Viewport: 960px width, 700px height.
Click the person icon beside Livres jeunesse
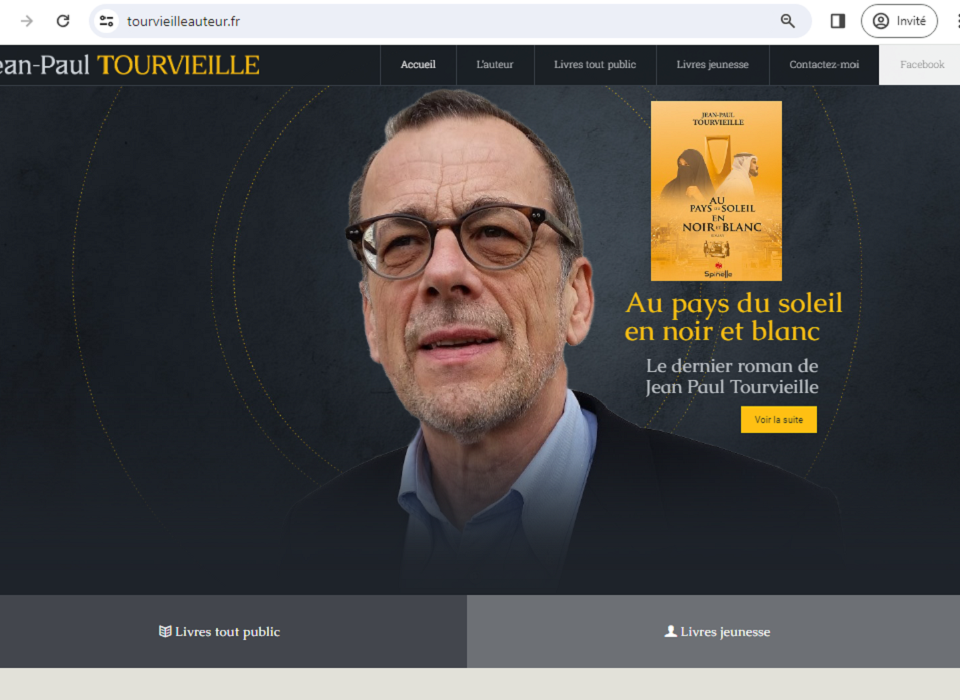[670, 631]
